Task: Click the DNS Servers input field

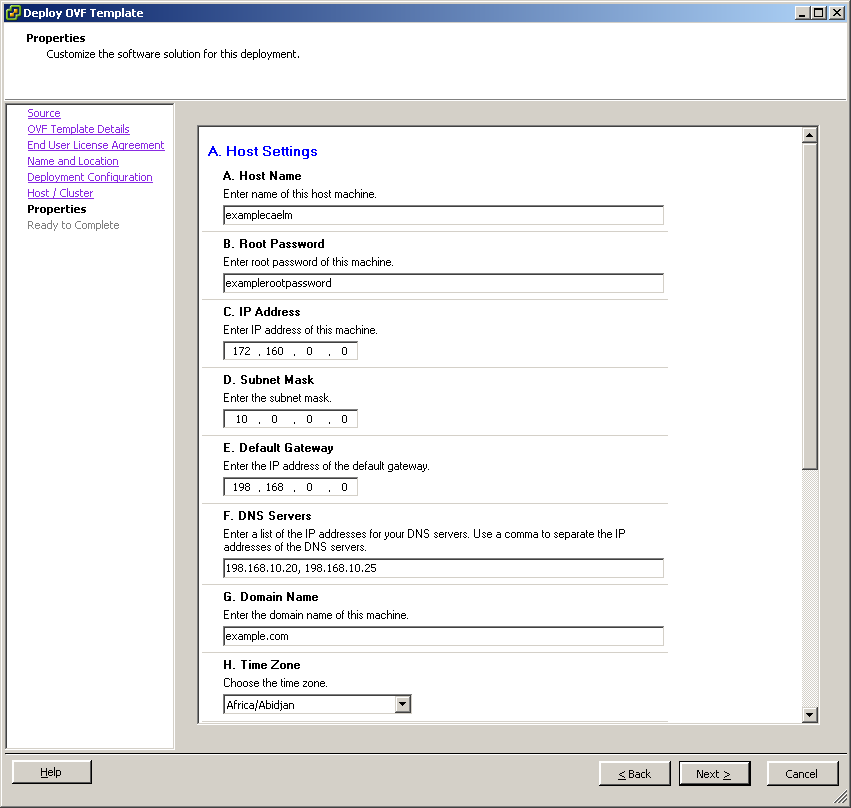Action: 443,568
